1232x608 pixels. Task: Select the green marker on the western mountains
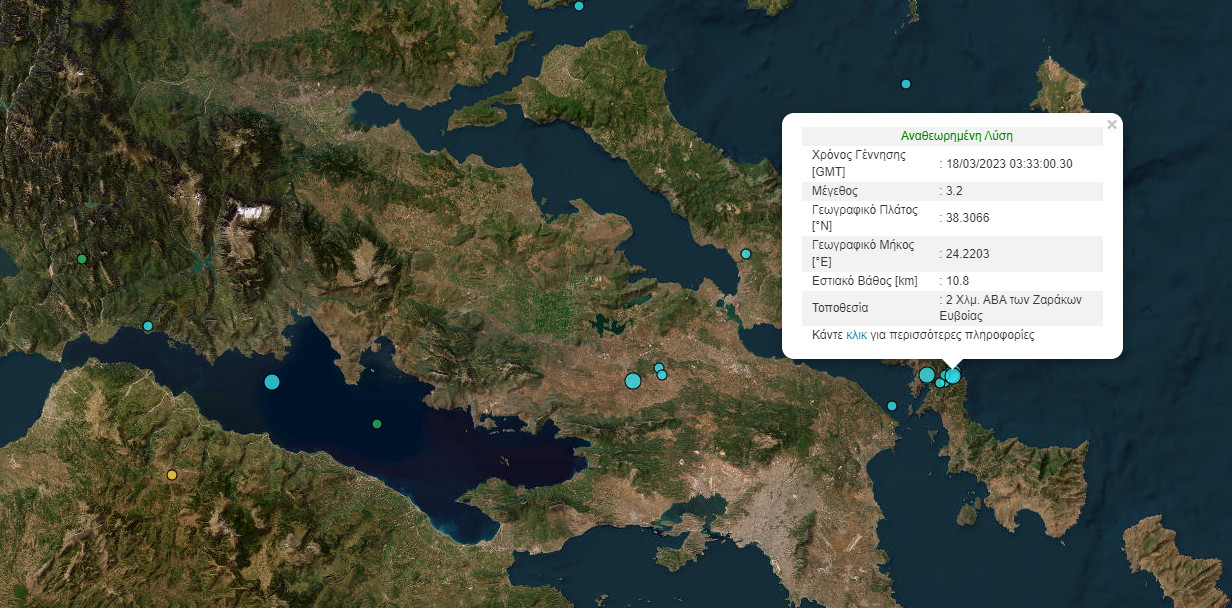[x=82, y=259]
